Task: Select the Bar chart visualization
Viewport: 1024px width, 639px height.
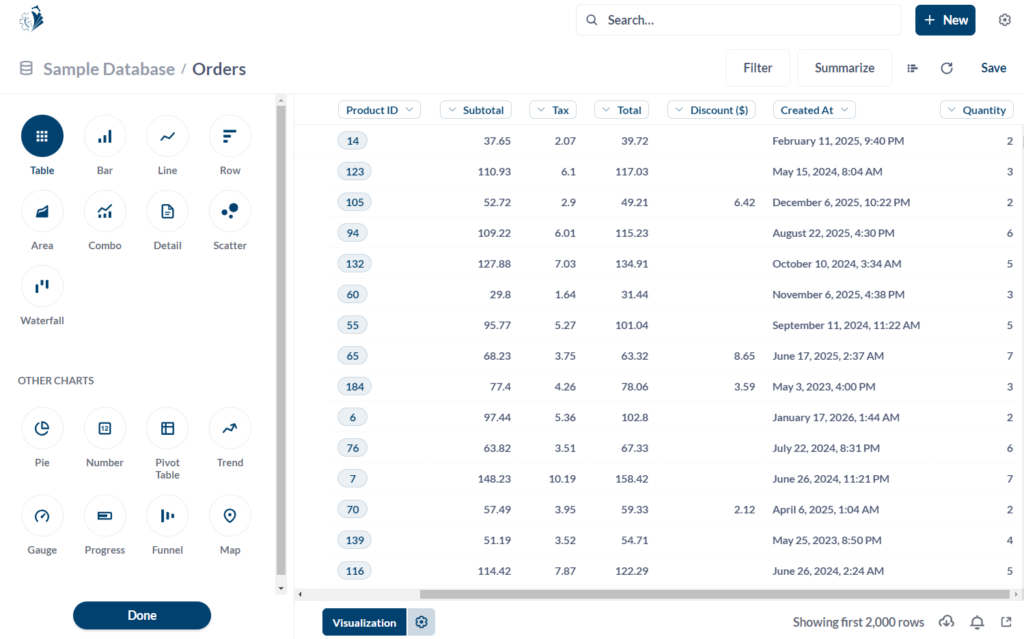Action: click(x=105, y=137)
